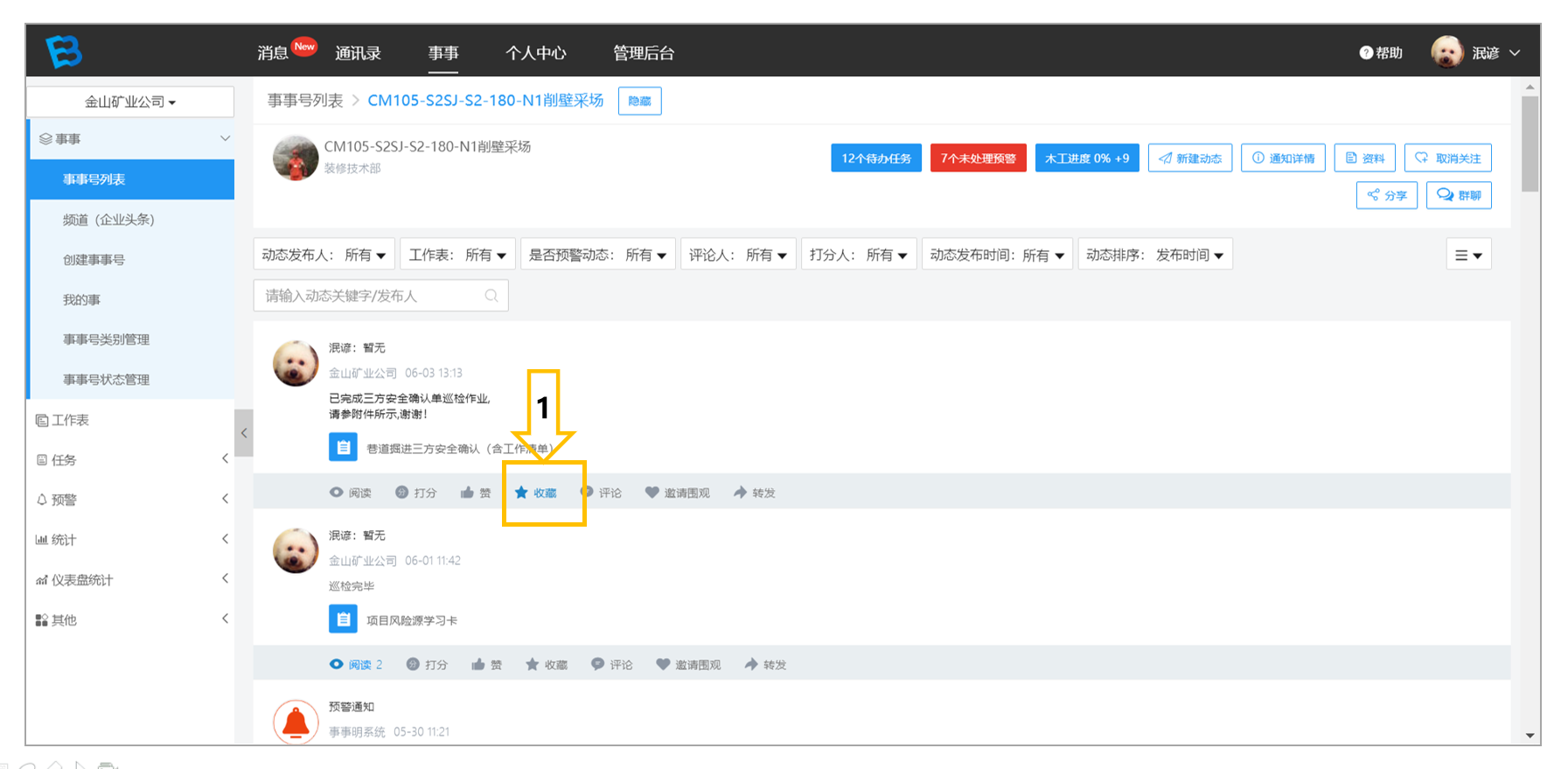Expand the 任务 sidebar section

pyautogui.click(x=131, y=459)
